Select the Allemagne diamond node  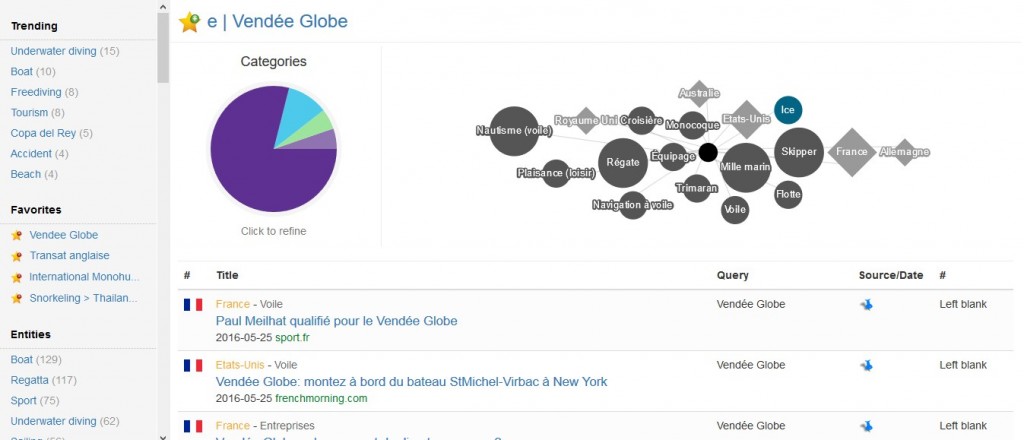904,152
